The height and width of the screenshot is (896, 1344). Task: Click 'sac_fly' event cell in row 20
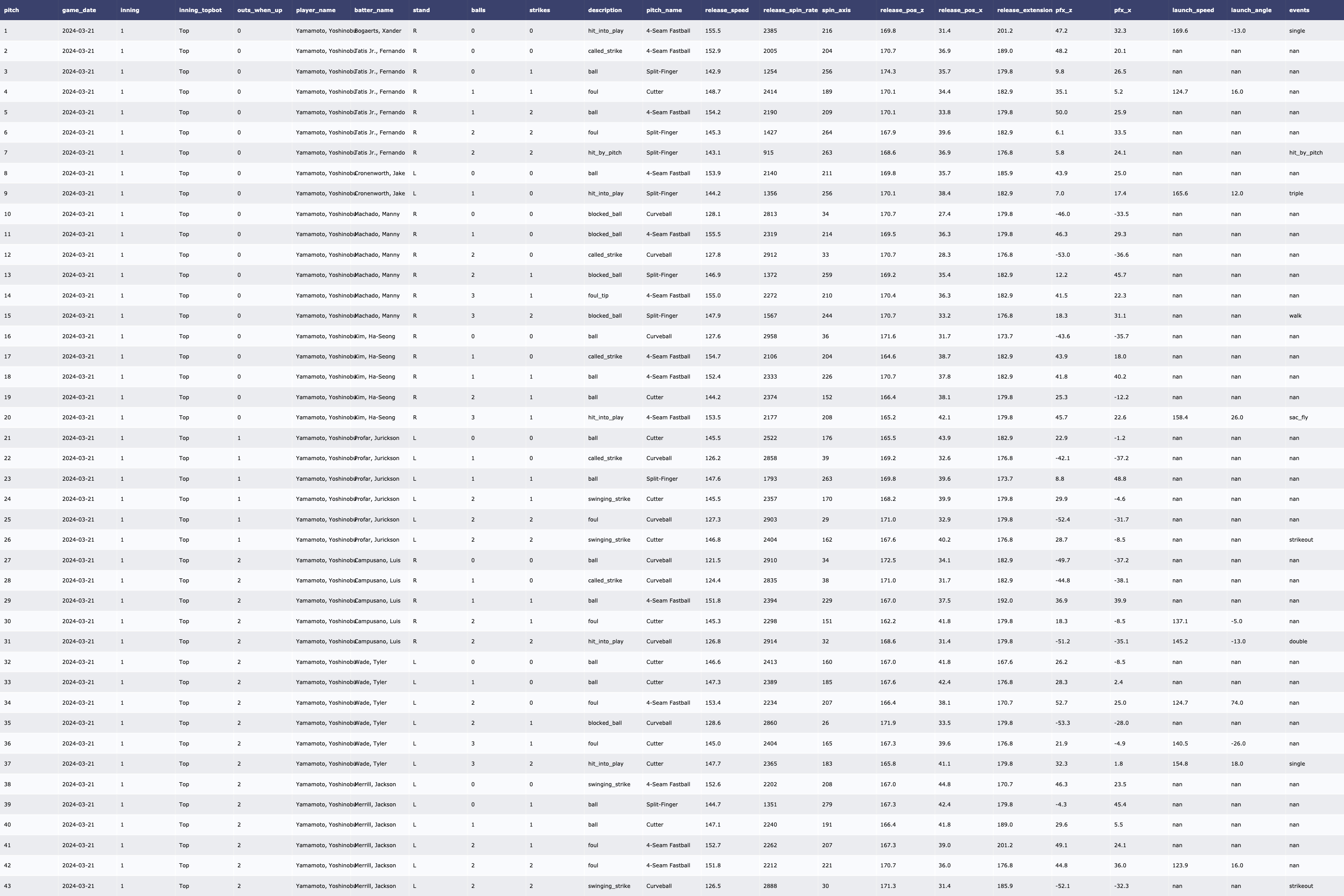(1298, 418)
